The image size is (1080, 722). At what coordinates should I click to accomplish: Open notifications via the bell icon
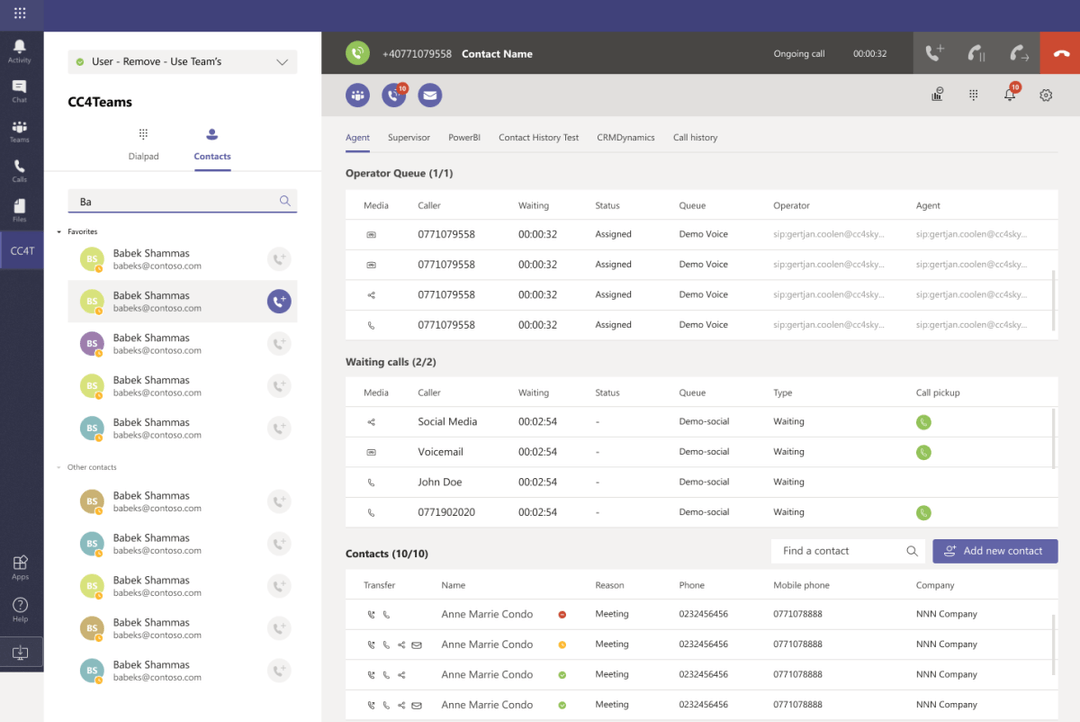tap(1009, 93)
